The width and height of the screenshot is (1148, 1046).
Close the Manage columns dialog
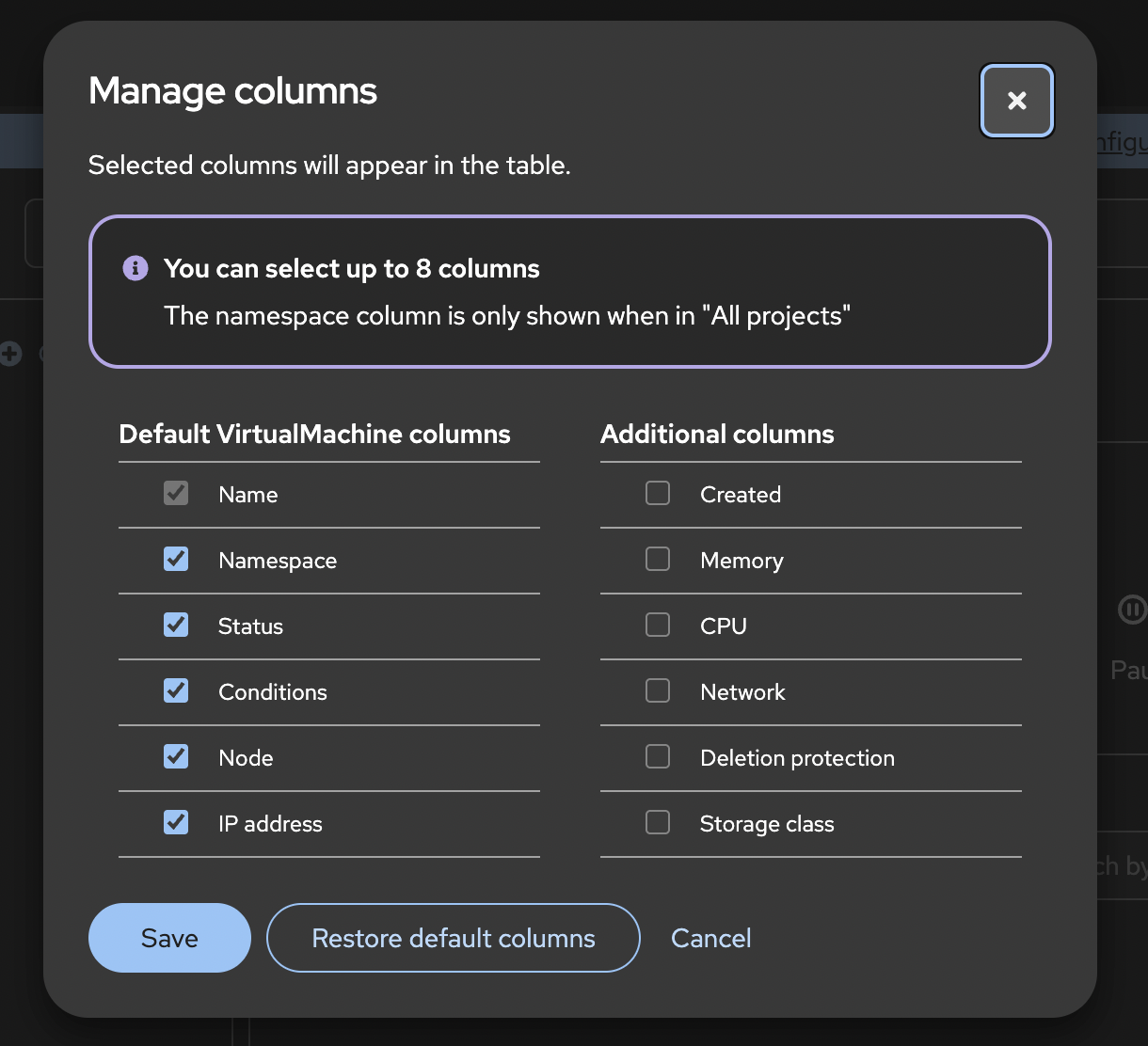tap(1016, 101)
